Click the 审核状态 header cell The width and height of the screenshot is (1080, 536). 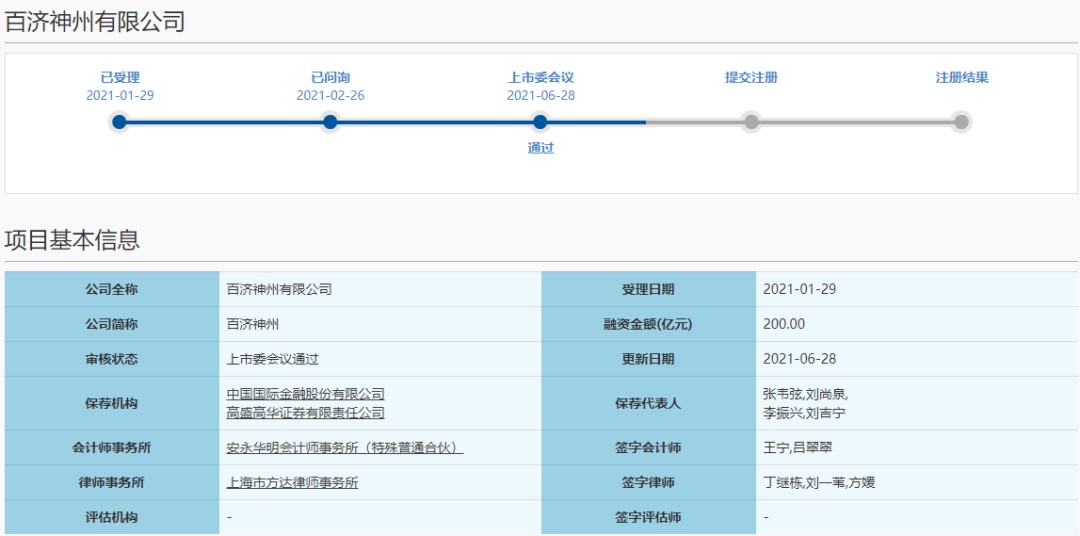tap(112, 359)
